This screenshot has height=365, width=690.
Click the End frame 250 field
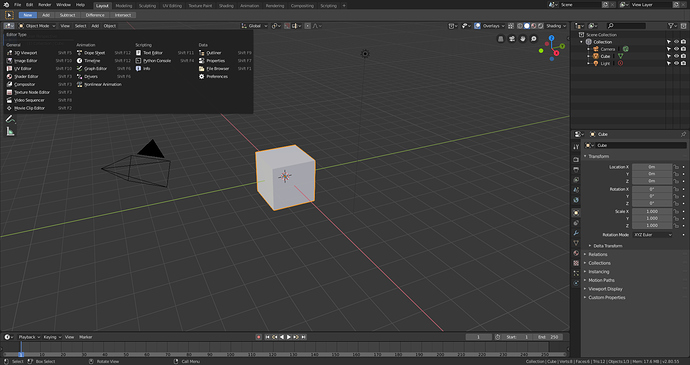[548, 337]
